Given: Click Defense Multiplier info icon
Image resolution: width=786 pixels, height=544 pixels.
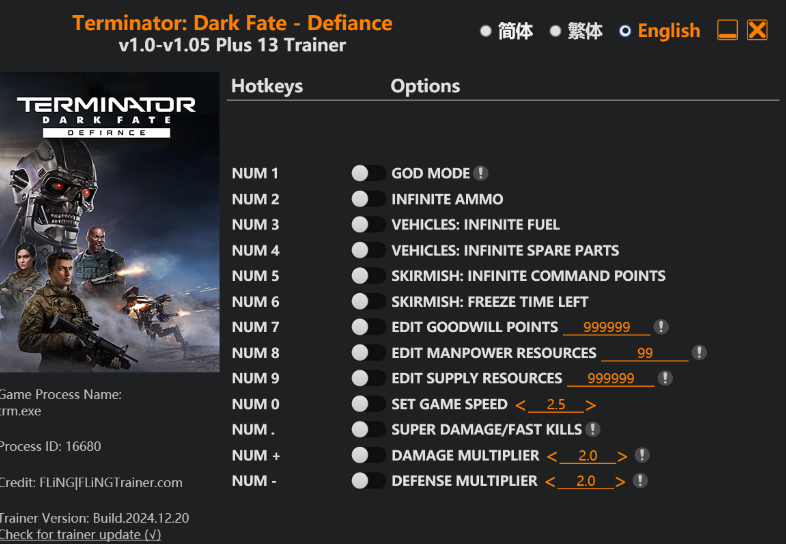Looking at the screenshot, I should click(640, 481).
